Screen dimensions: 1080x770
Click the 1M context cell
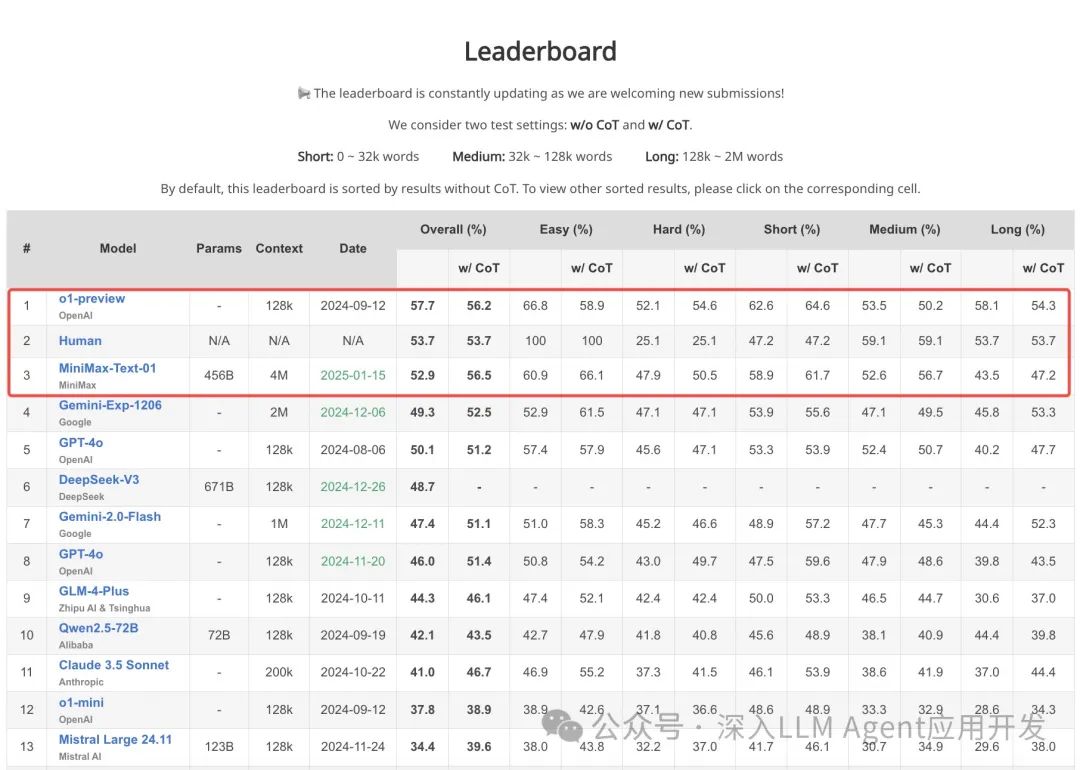tap(279, 524)
